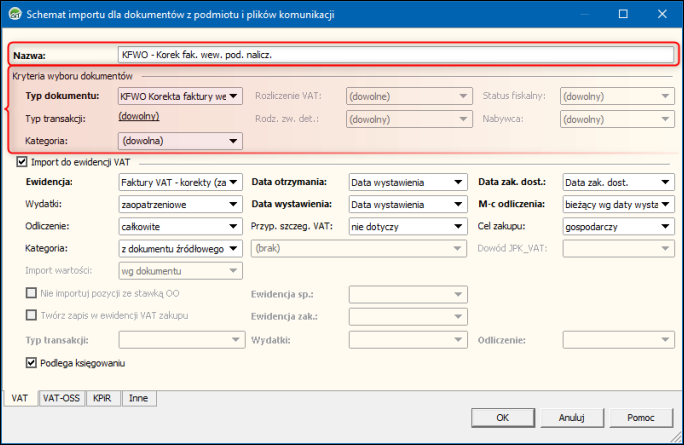
Task: Maximize the import schema dialog window
Action: 623,14
